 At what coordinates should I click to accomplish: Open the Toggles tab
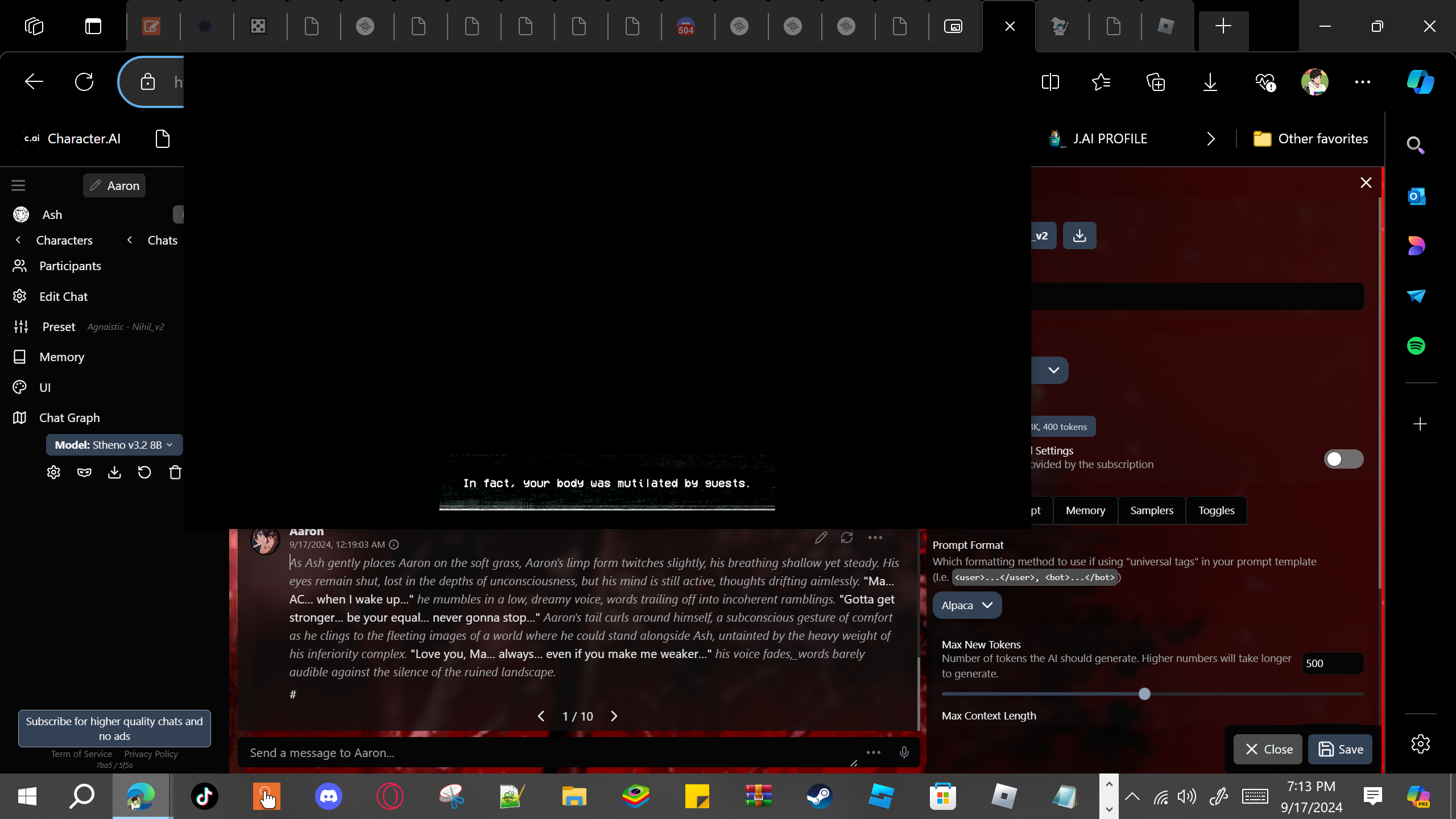click(1217, 510)
